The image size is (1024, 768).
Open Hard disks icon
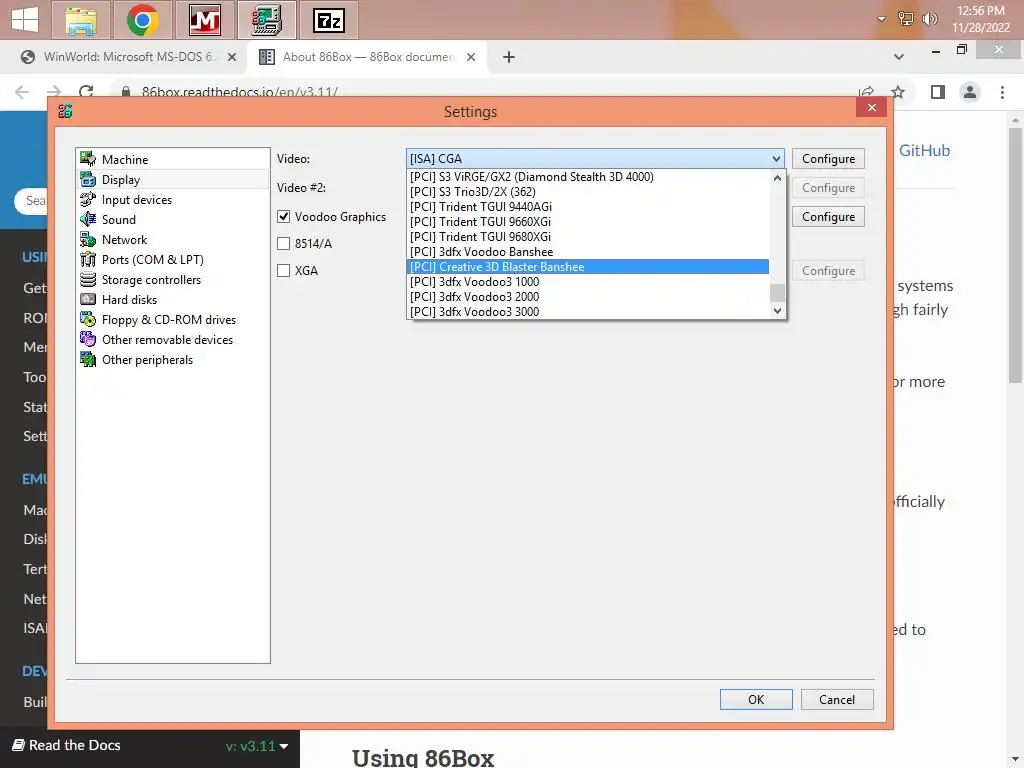(x=88, y=299)
